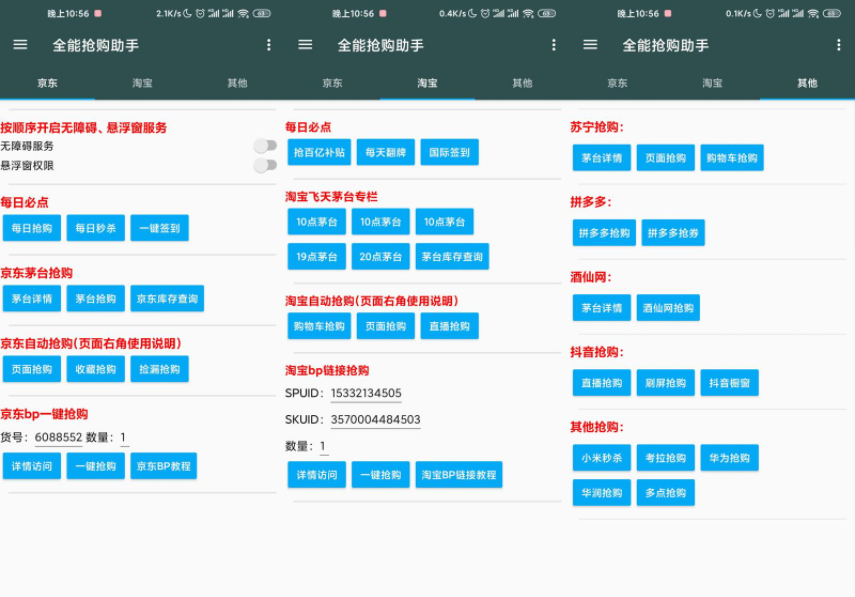Select the 京东 tab on the middle screen
Image resolution: width=855 pixels, height=597 pixels.
(333, 83)
